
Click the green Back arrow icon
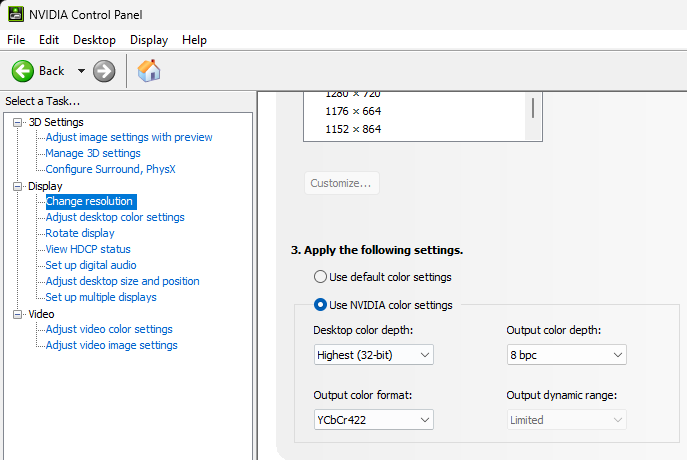pyautogui.click(x=22, y=71)
